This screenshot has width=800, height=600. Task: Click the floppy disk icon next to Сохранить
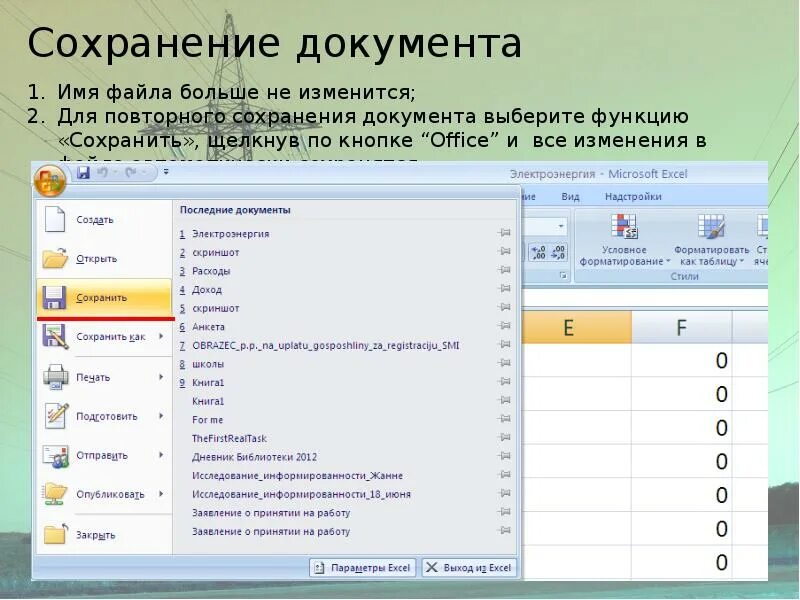click(x=55, y=297)
